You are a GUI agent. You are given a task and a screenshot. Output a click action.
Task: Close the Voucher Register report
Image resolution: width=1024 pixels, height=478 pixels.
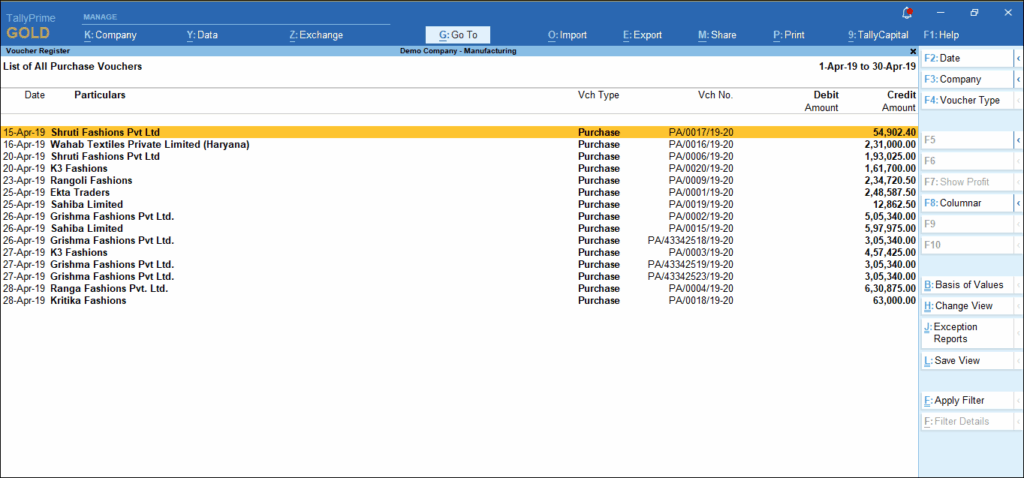(x=913, y=51)
